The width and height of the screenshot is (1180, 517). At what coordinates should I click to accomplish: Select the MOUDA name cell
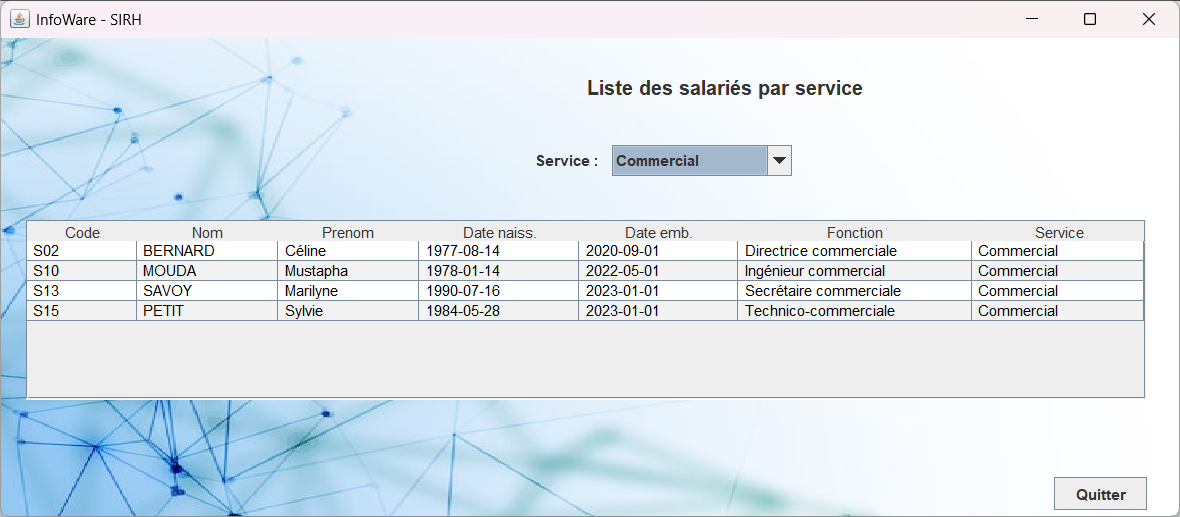click(x=207, y=271)
